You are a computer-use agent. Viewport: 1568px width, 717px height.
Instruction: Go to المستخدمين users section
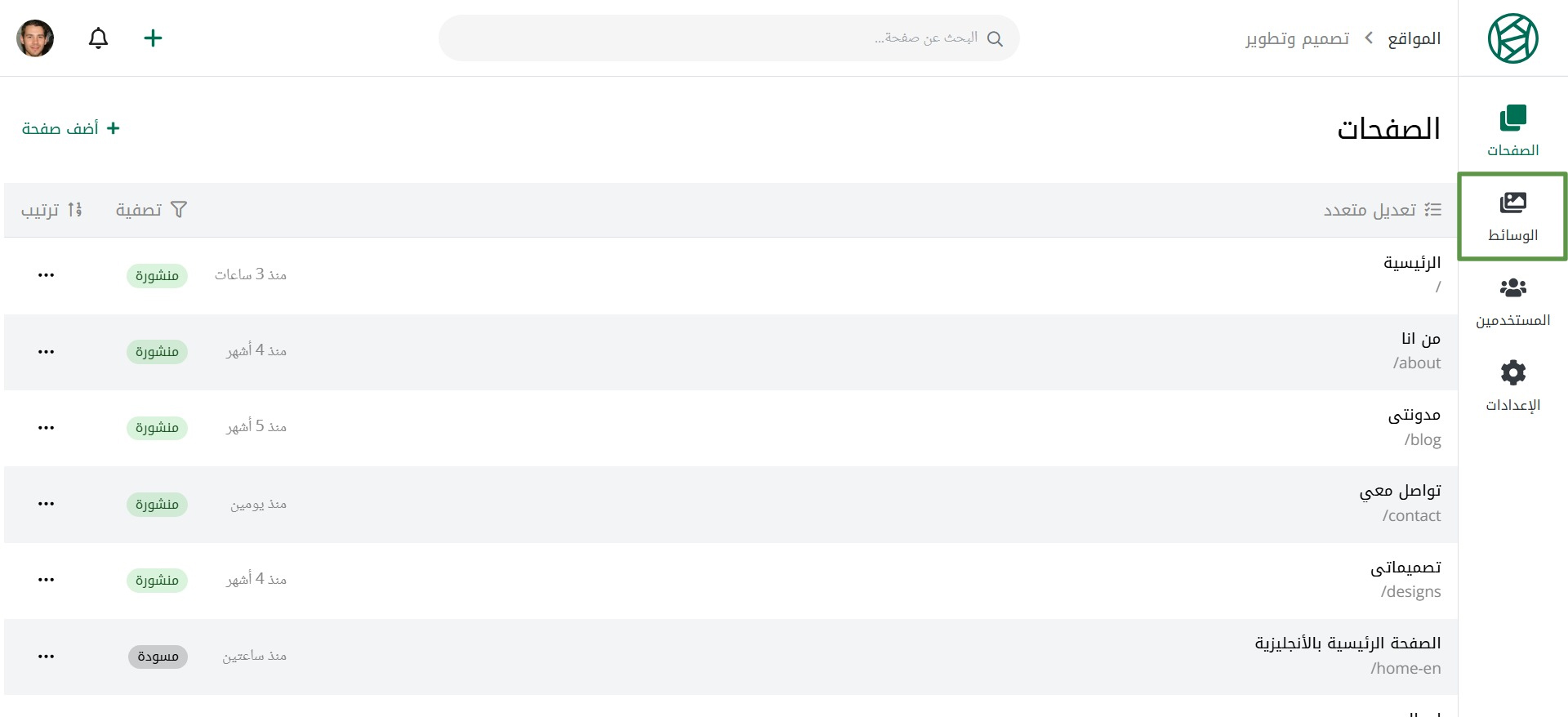(1512, 302)
